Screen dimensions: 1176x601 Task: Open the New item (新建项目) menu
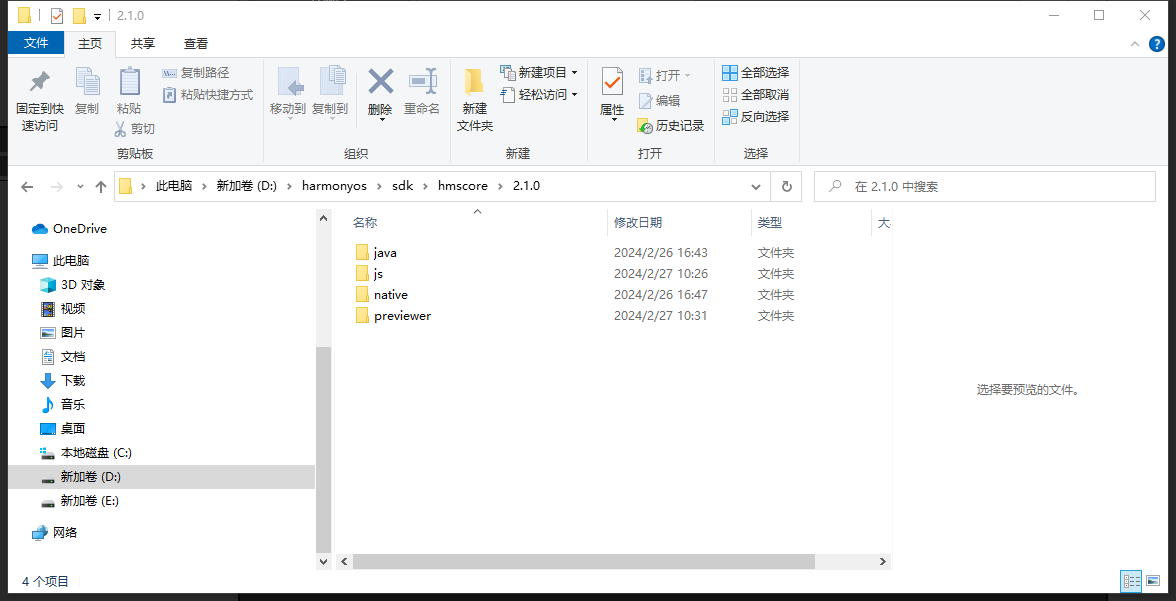(x=538, y=73)
